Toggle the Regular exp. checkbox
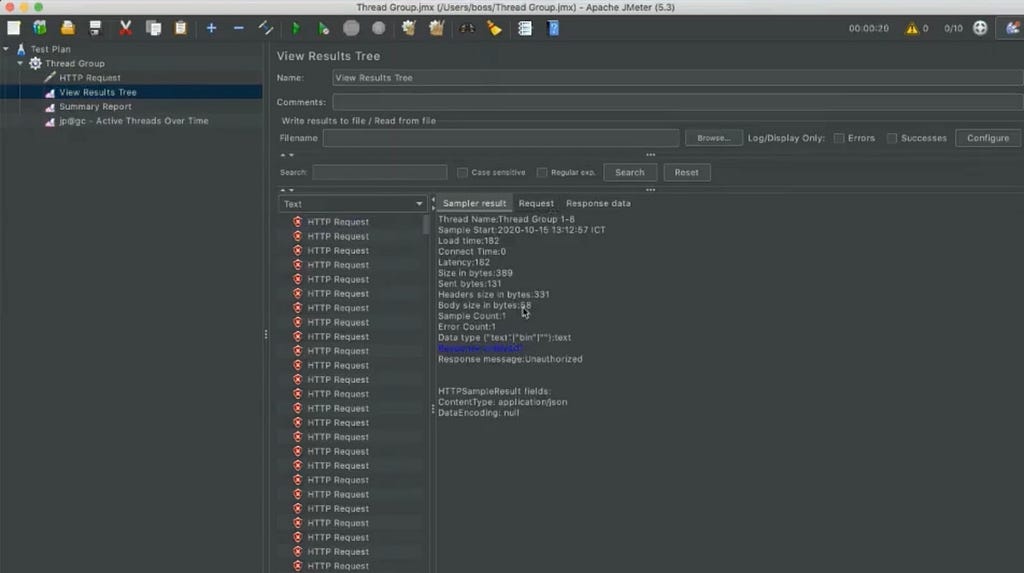The width and height of the screenshot is (1024, 573). [x=542, y=172]
